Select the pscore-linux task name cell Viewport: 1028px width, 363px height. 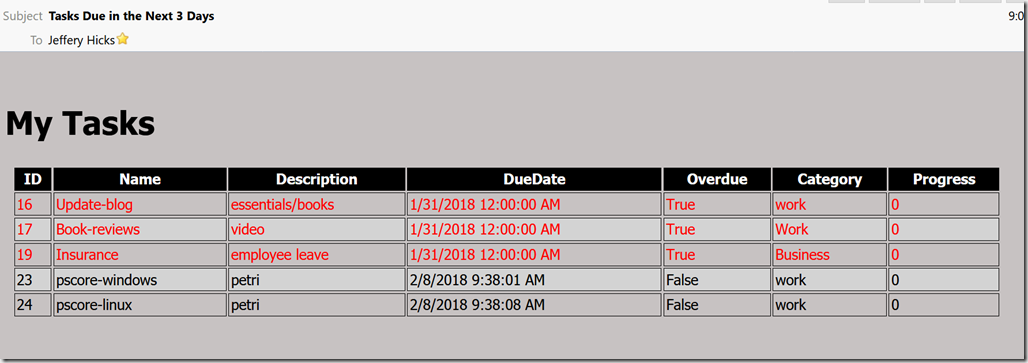tap(140, 305)
